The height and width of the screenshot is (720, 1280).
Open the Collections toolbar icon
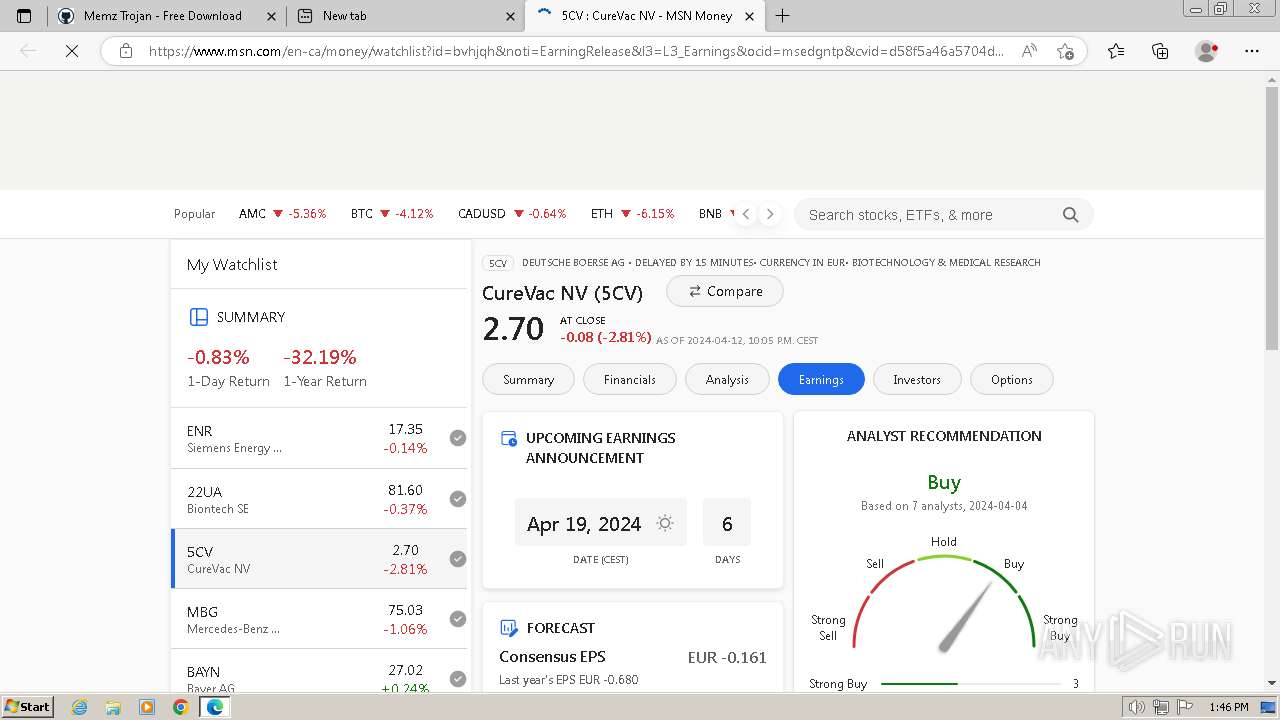pos(1160,51)
